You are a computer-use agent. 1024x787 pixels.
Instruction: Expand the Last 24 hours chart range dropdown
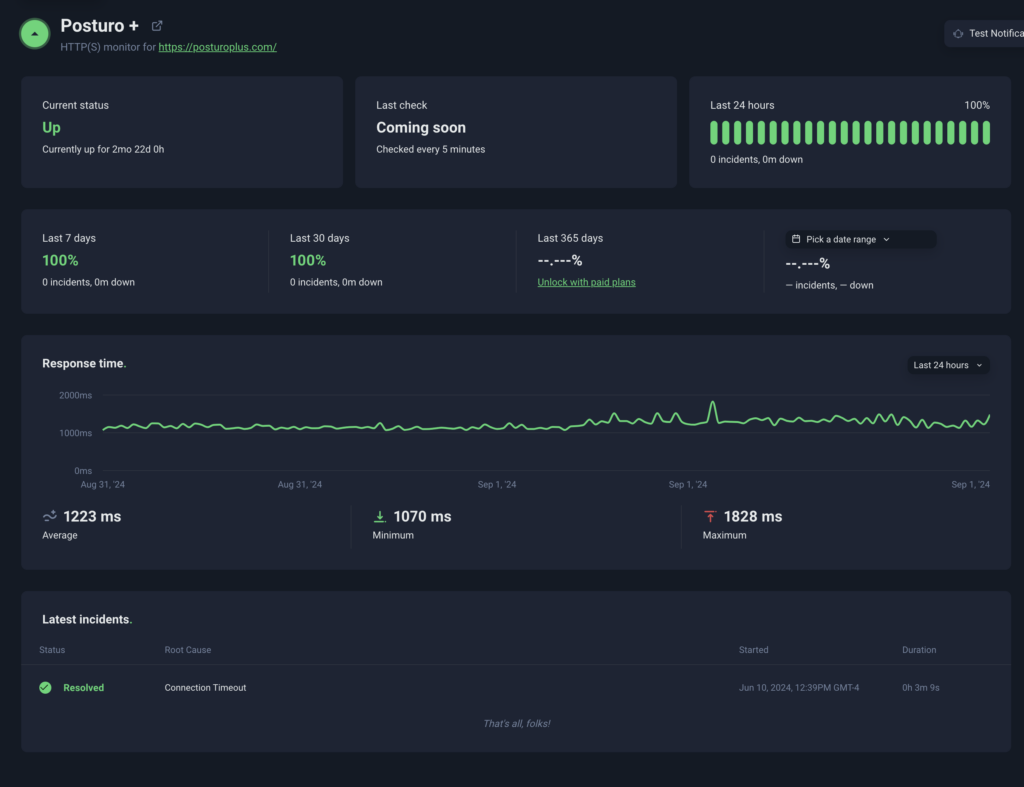point(947,366)
